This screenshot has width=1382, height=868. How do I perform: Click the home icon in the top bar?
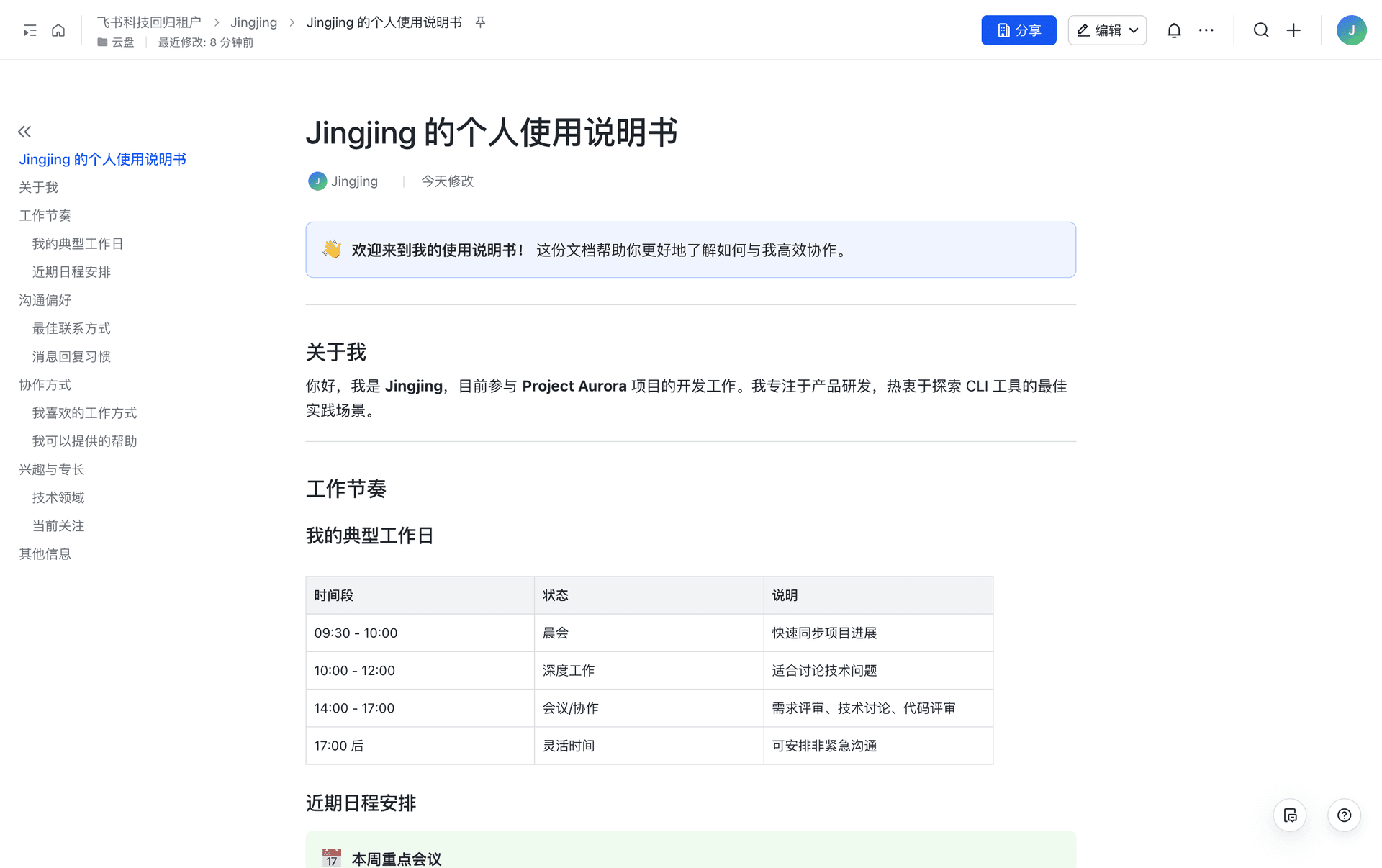58,30
